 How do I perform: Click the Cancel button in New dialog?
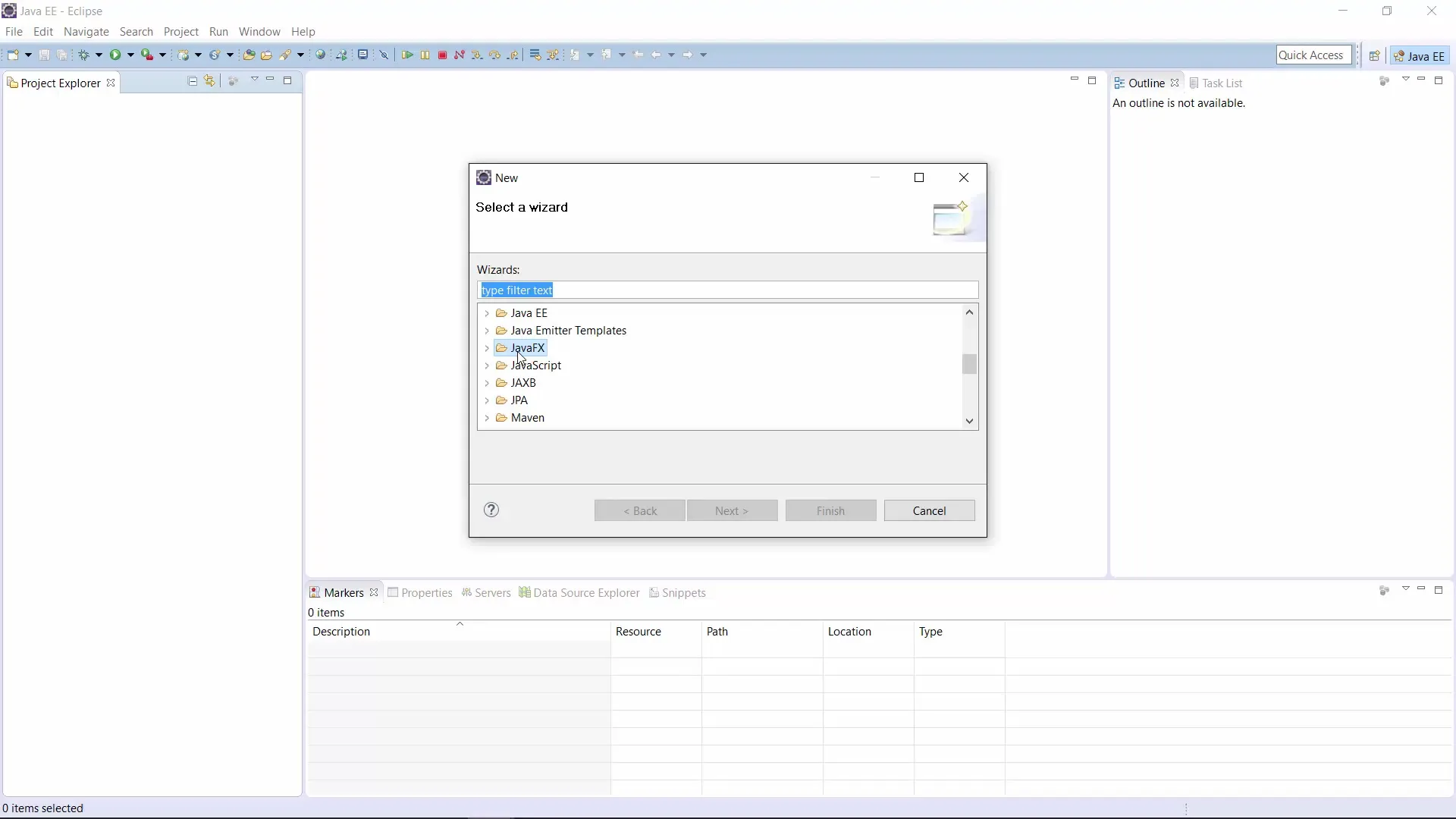930,510
